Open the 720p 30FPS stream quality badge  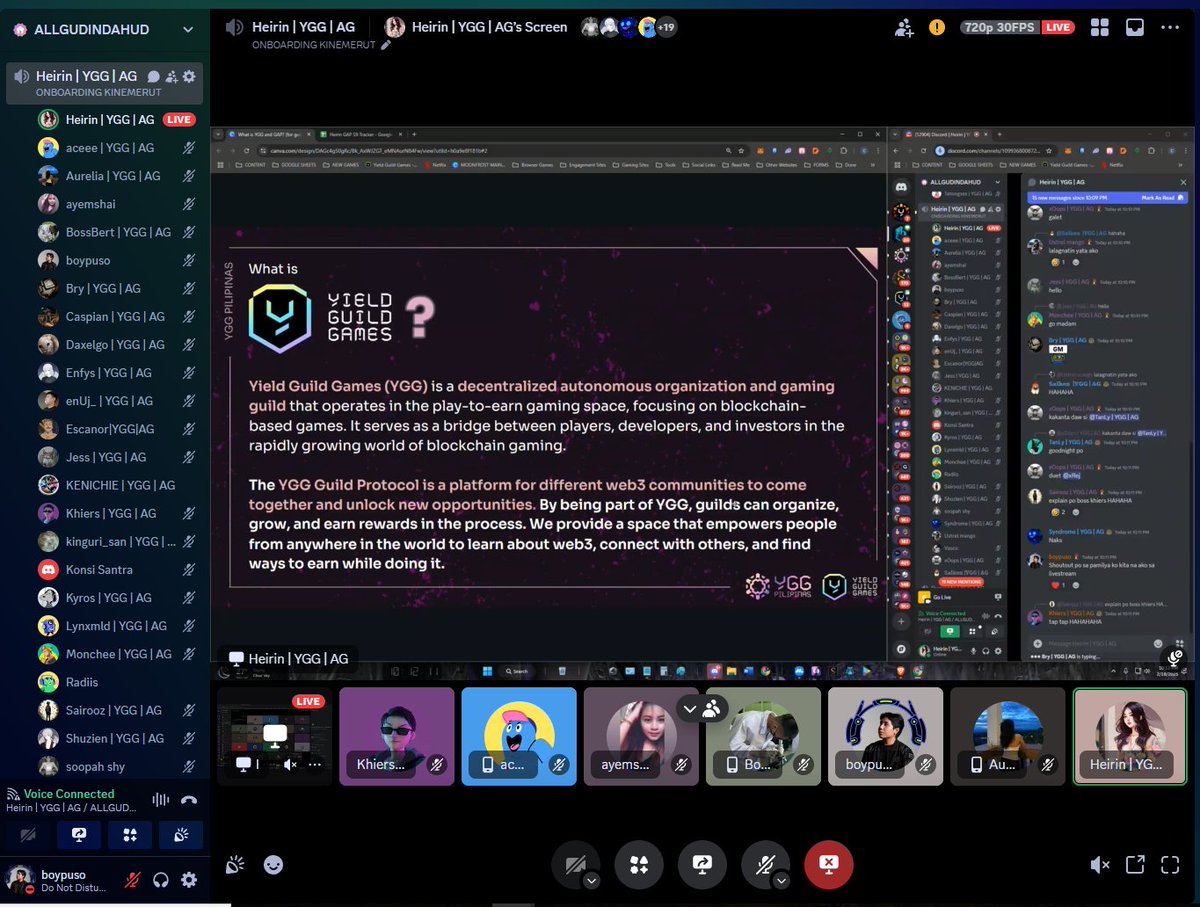[x=1000, y=28]
